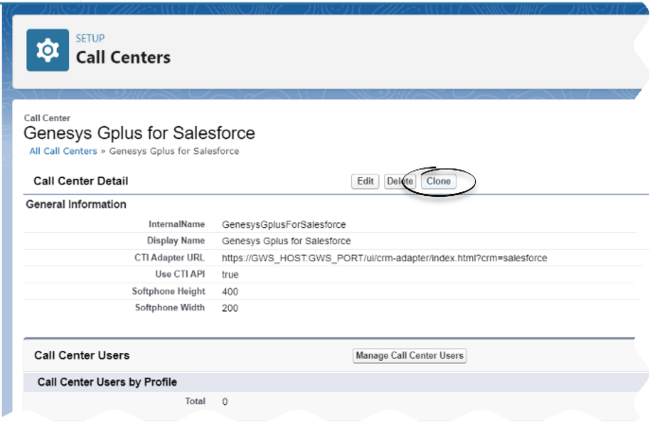Click the General Information subheading

[x=76, y=204]
